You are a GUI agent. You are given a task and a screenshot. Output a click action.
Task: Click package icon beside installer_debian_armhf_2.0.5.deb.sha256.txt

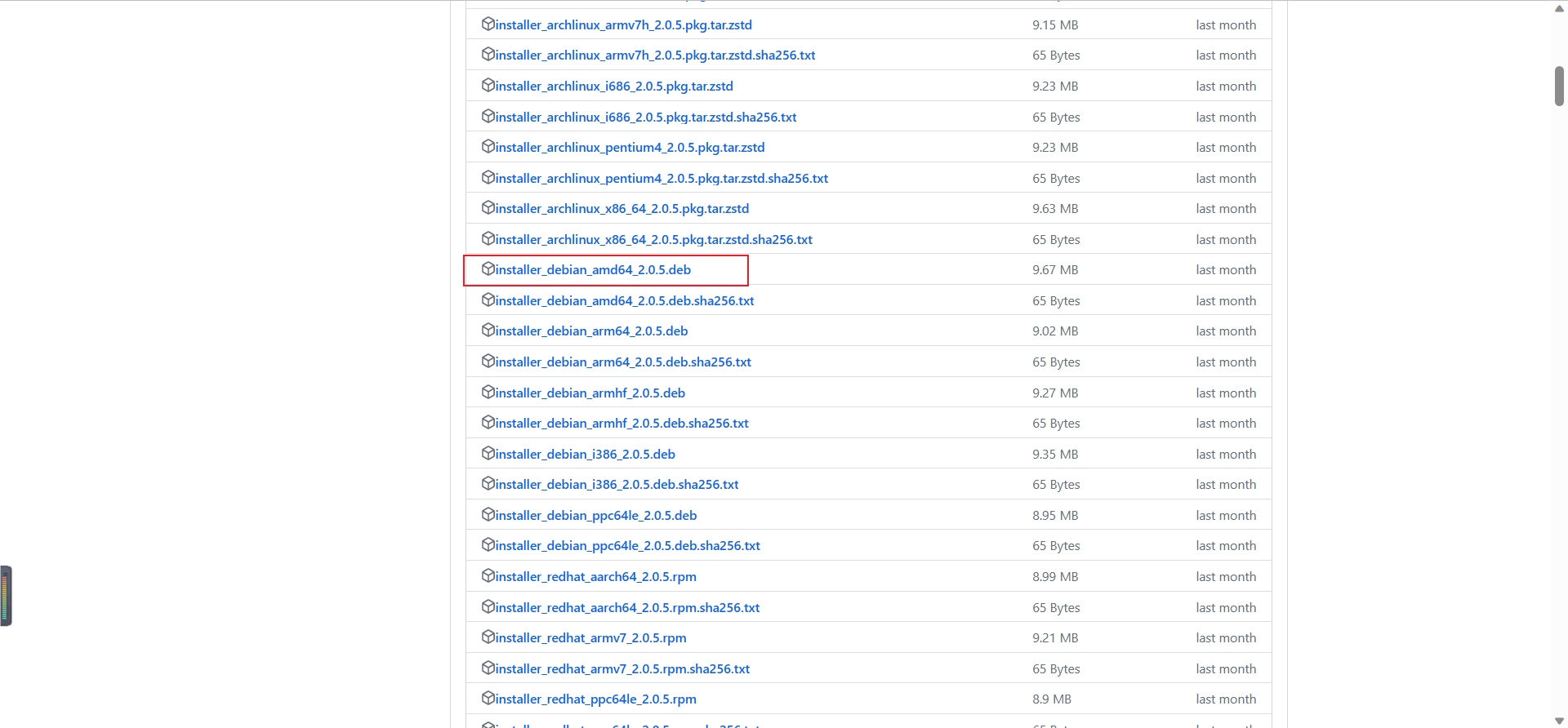click(x=488, y=422)
